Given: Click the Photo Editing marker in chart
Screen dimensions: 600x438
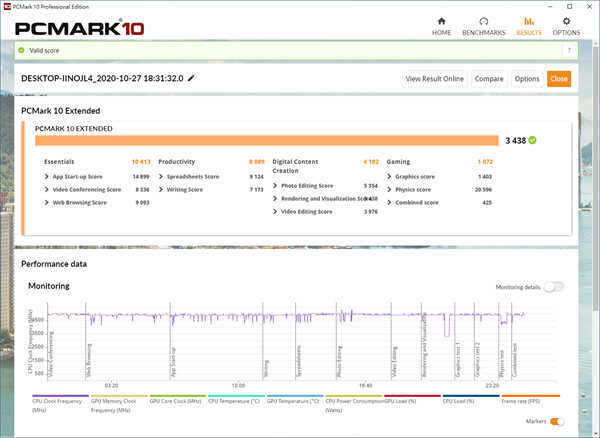Looking at the screenshot, I should click(x=339, y=362).
